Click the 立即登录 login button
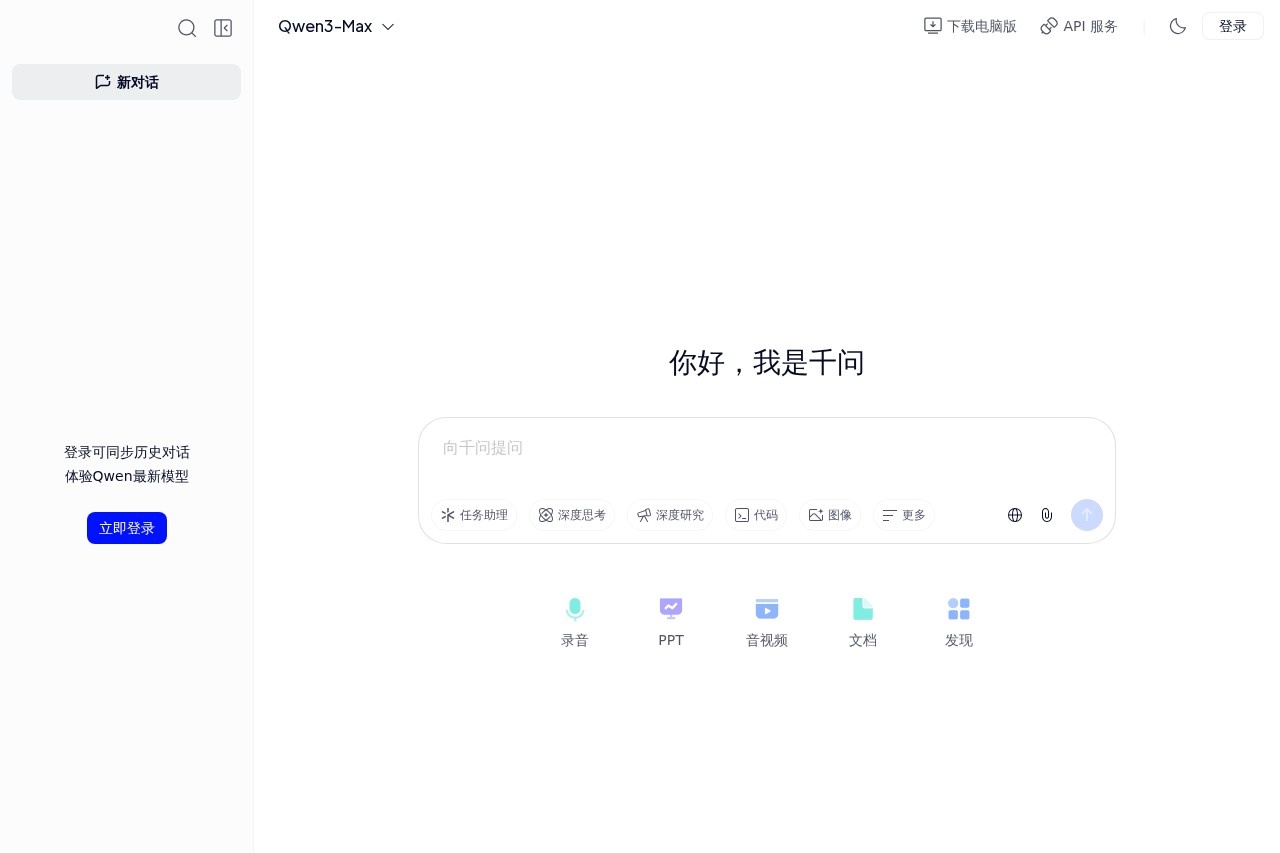This screenshot has height=853, width=1280. tap(127, 528)
